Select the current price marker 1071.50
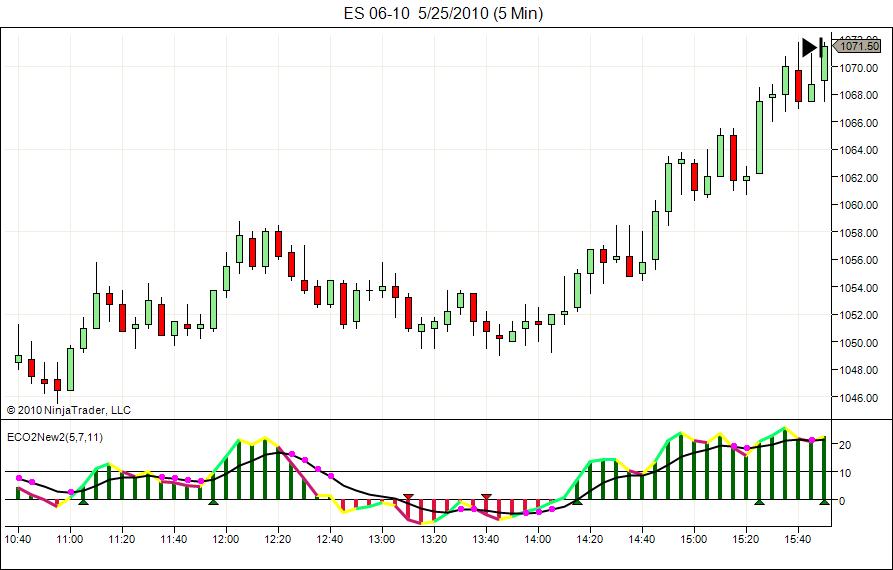This screenshot has width=893, height=570. tap(857, 46)
